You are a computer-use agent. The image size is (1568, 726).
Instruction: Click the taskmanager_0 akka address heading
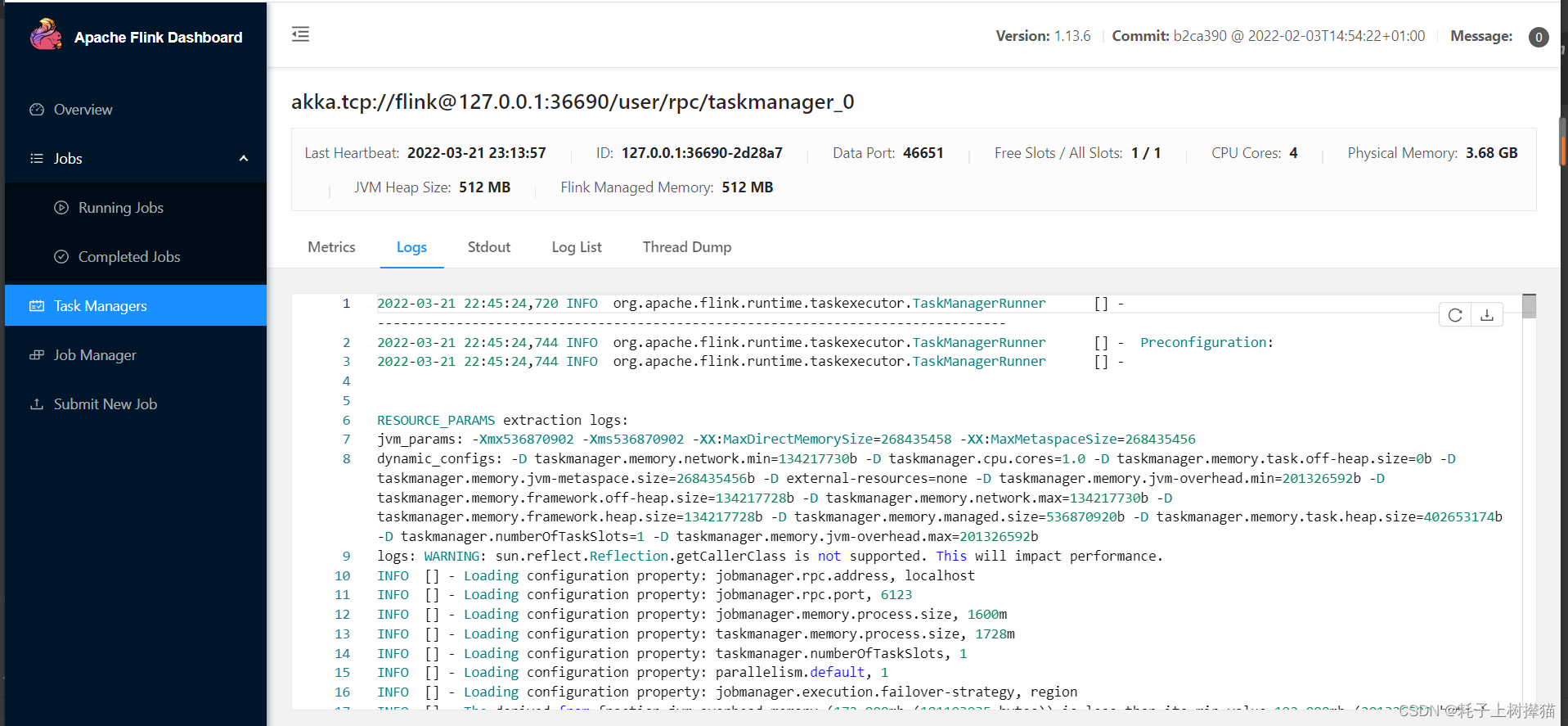click(x=573, y=101)
